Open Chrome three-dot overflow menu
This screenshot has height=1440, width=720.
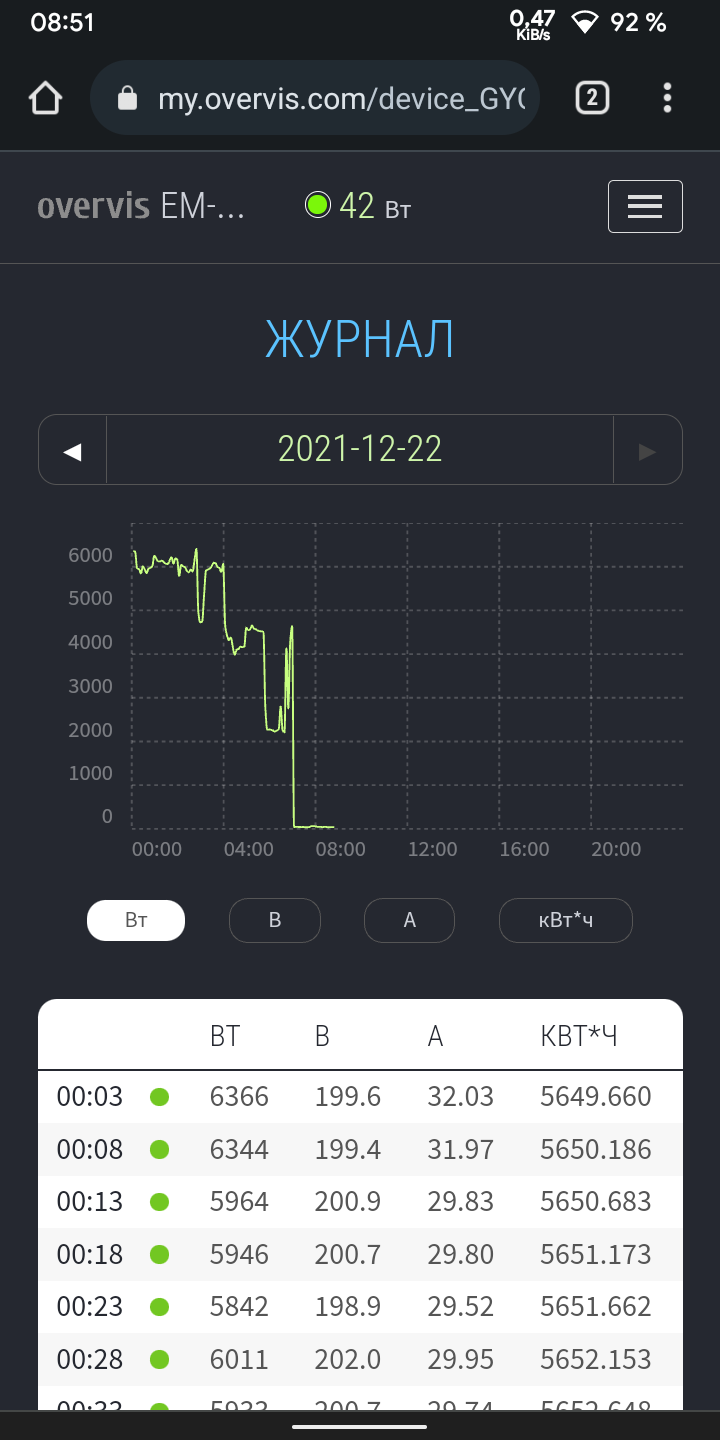[667, 98]
